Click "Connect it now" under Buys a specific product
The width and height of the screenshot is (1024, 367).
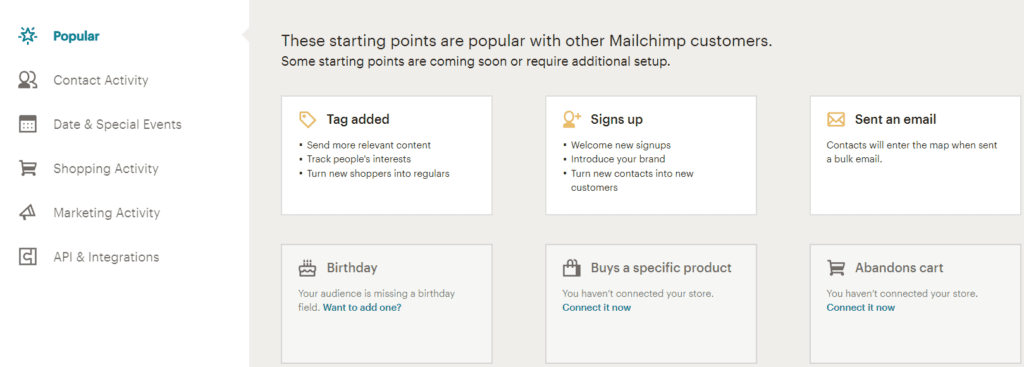[596, 308]
